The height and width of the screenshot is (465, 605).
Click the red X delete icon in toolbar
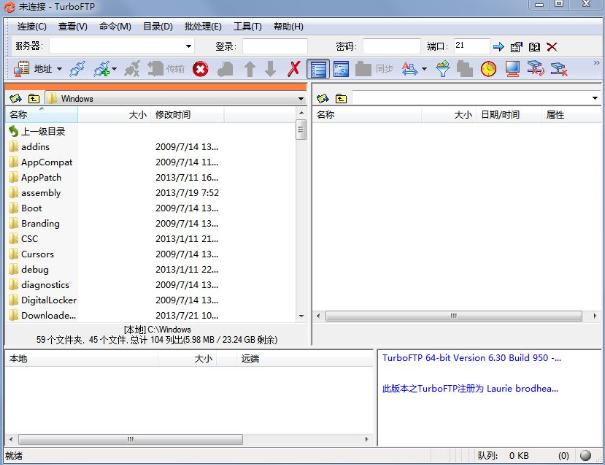pyautogui.click(x=294, y=69)
